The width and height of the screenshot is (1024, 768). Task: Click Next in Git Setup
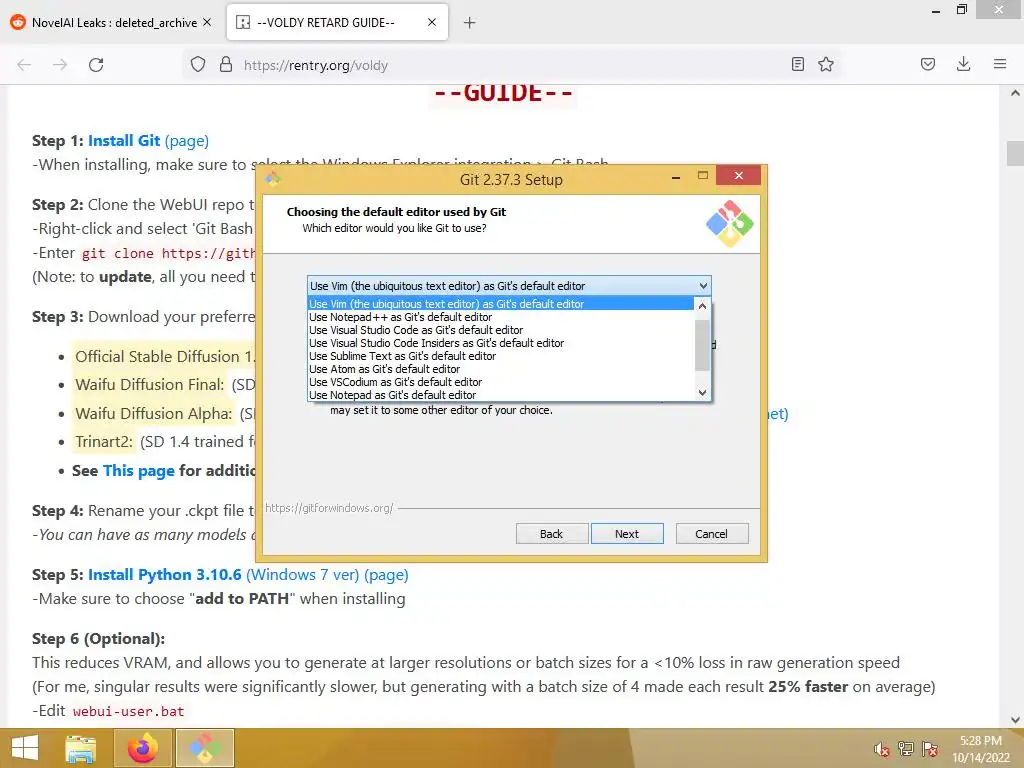627,534
